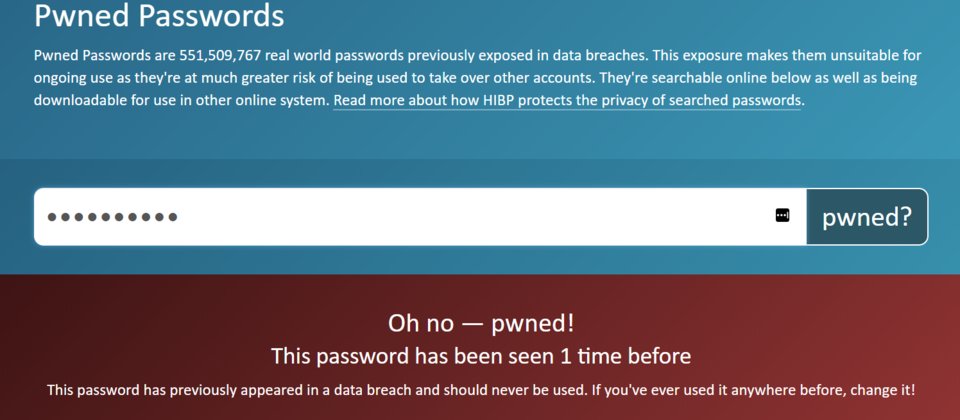Viewport: 960px width, 420px height.
Task: Click the "Pwned Passwords" page heading
Action: point(159,16)
